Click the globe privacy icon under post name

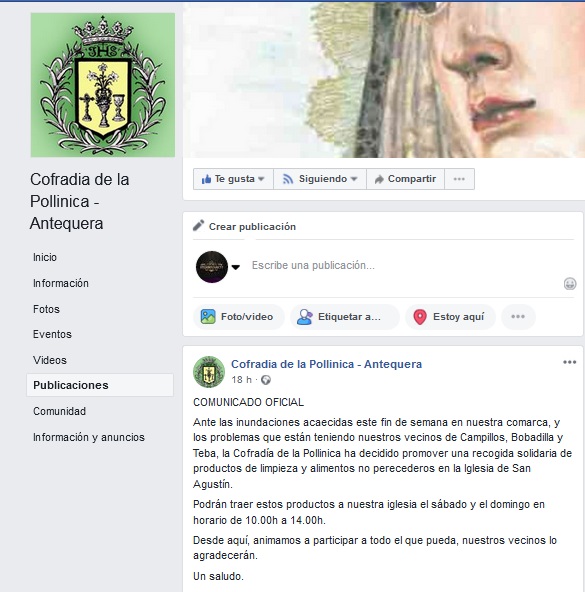pyautogui.click(x=266, y=380)
